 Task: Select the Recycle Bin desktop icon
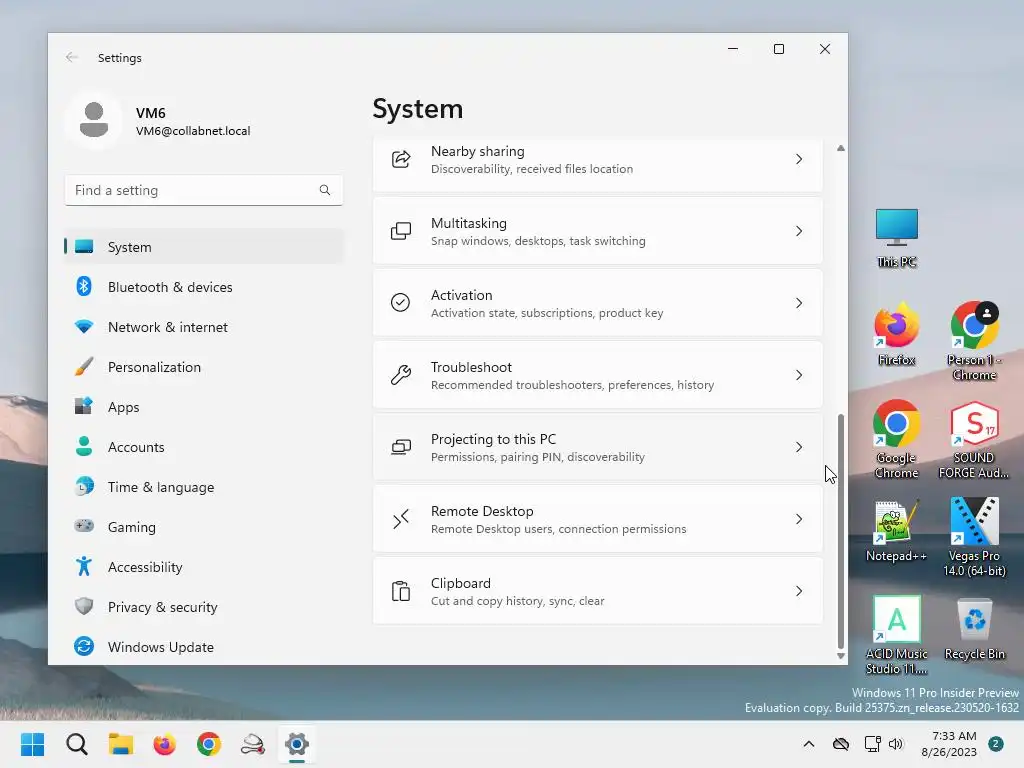coord(974,630)
